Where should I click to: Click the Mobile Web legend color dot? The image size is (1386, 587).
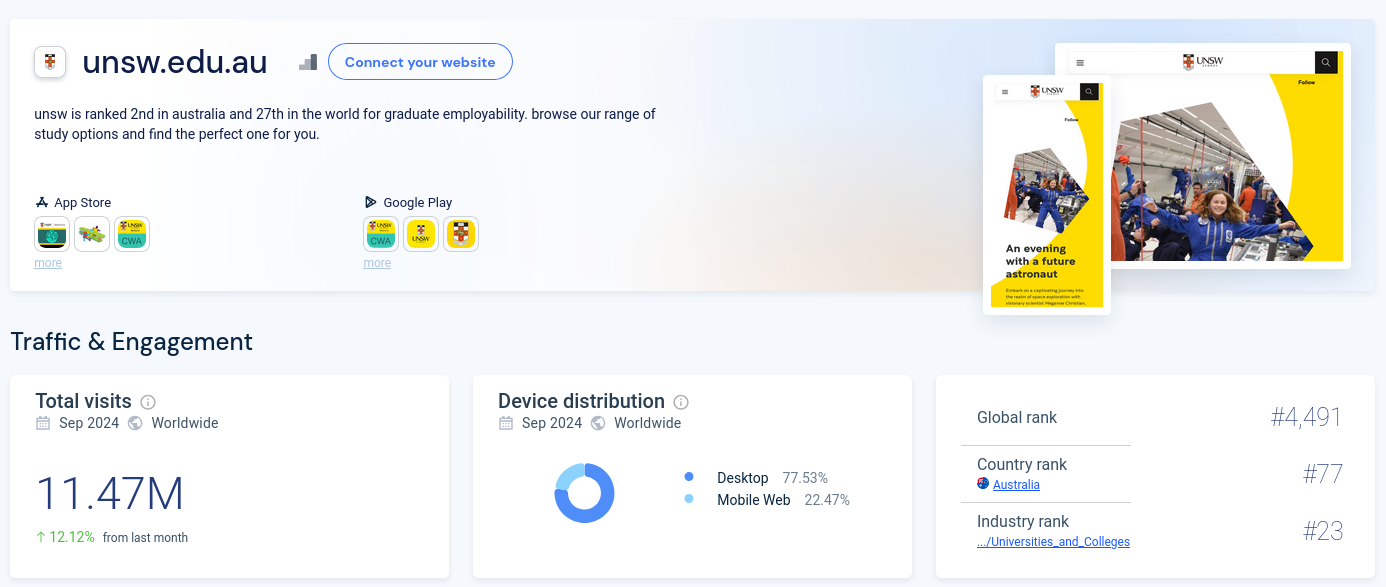point(689,499)
